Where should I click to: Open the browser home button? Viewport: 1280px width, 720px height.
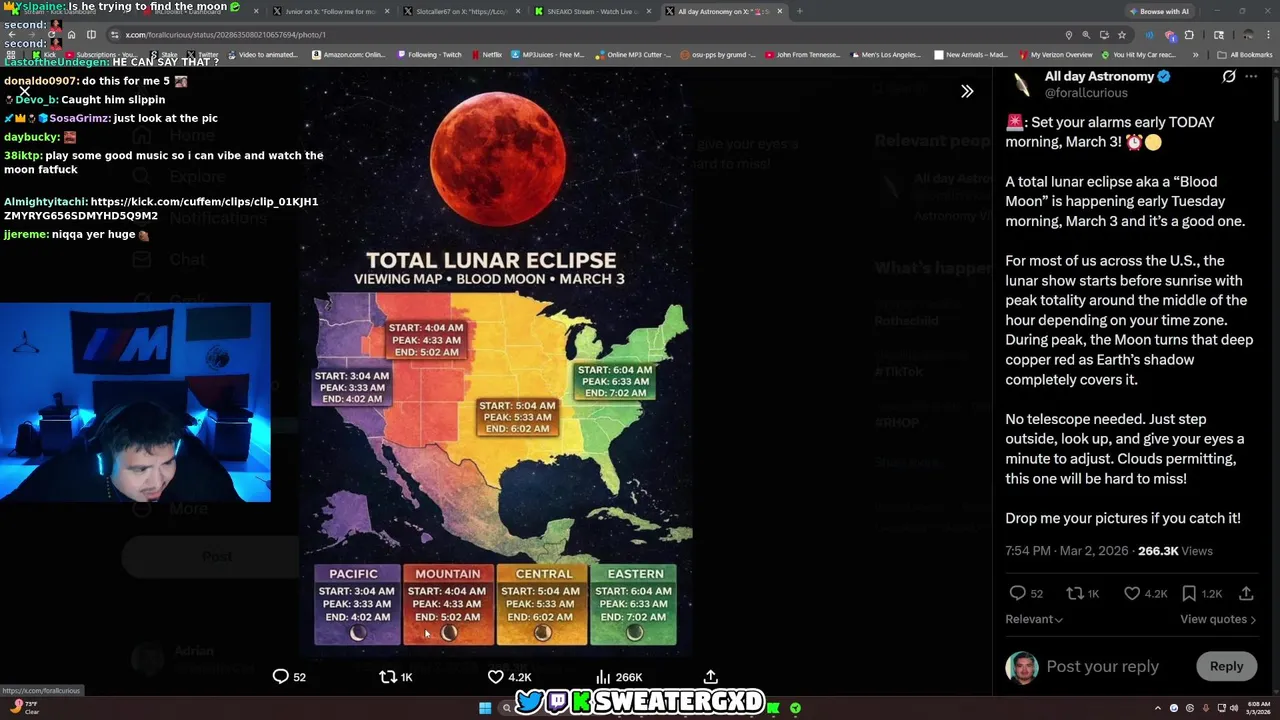point(71,35)
